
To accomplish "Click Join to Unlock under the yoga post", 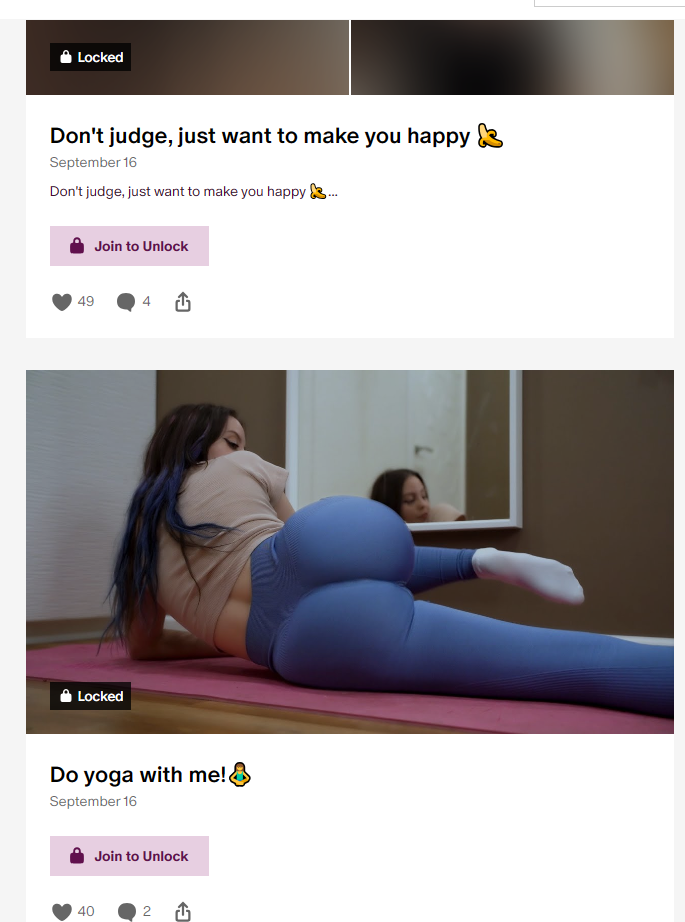I will click(129, 856).
